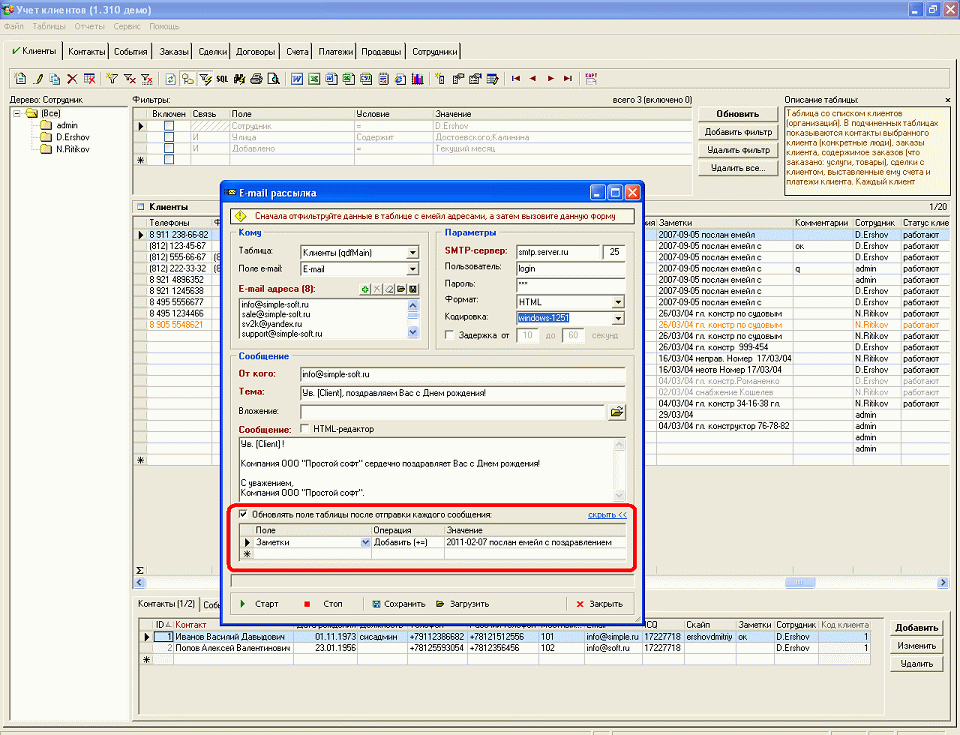The image size is (960, 735).
Task: Toggle the HTML-редактор checkbox
Action: tap(305, 429)
